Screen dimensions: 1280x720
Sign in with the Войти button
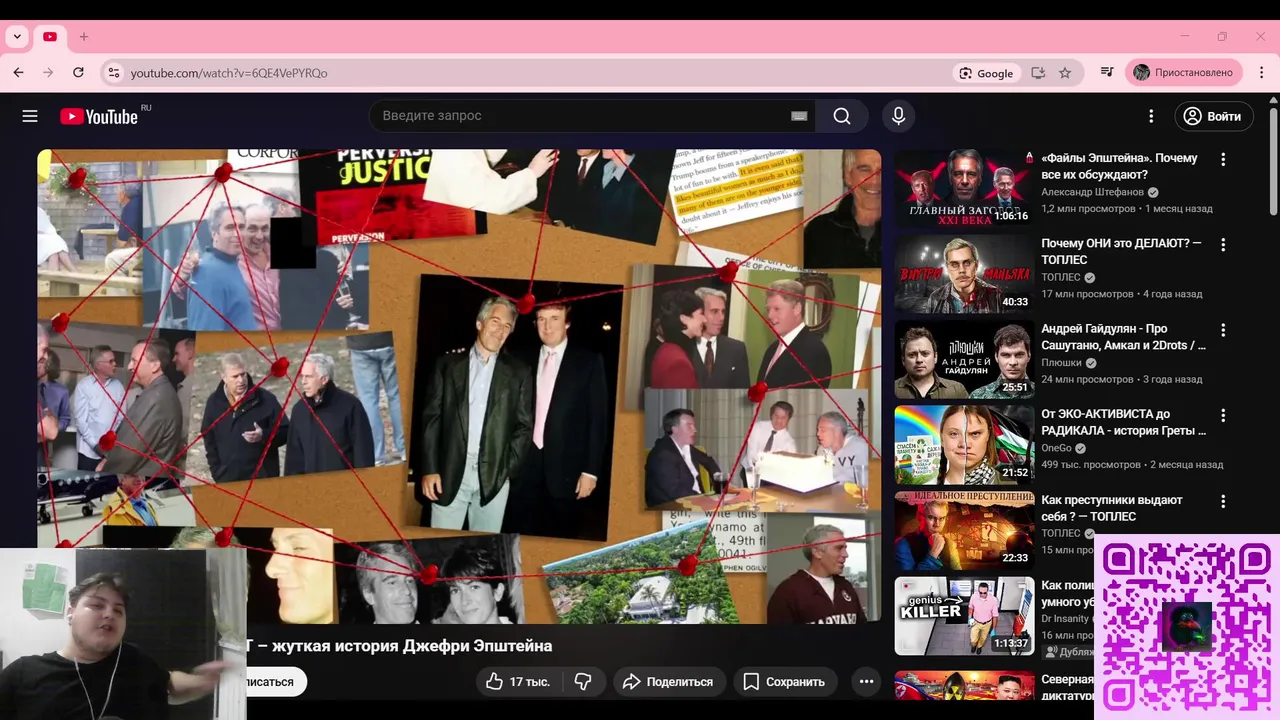[x=1213, y=116]
